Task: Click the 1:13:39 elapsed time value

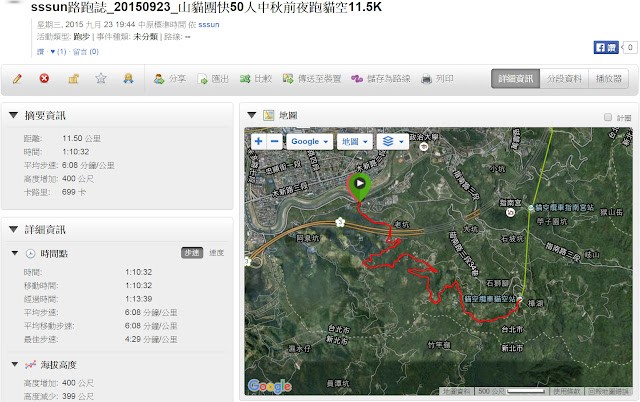Action: point(138,299)
